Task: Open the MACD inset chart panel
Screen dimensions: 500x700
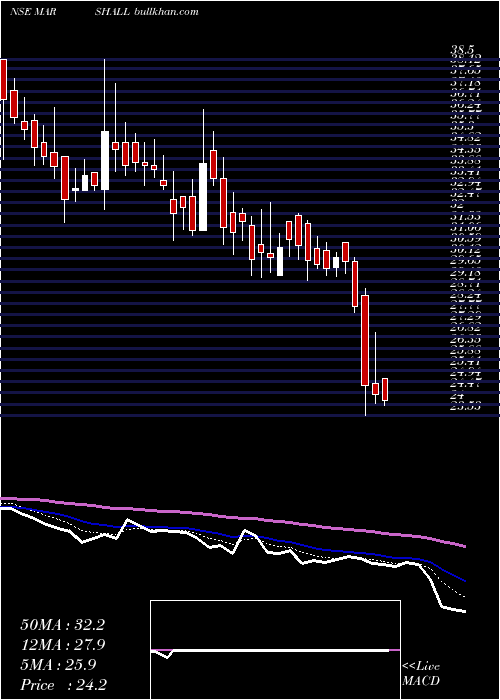Action: coord(275,650)
